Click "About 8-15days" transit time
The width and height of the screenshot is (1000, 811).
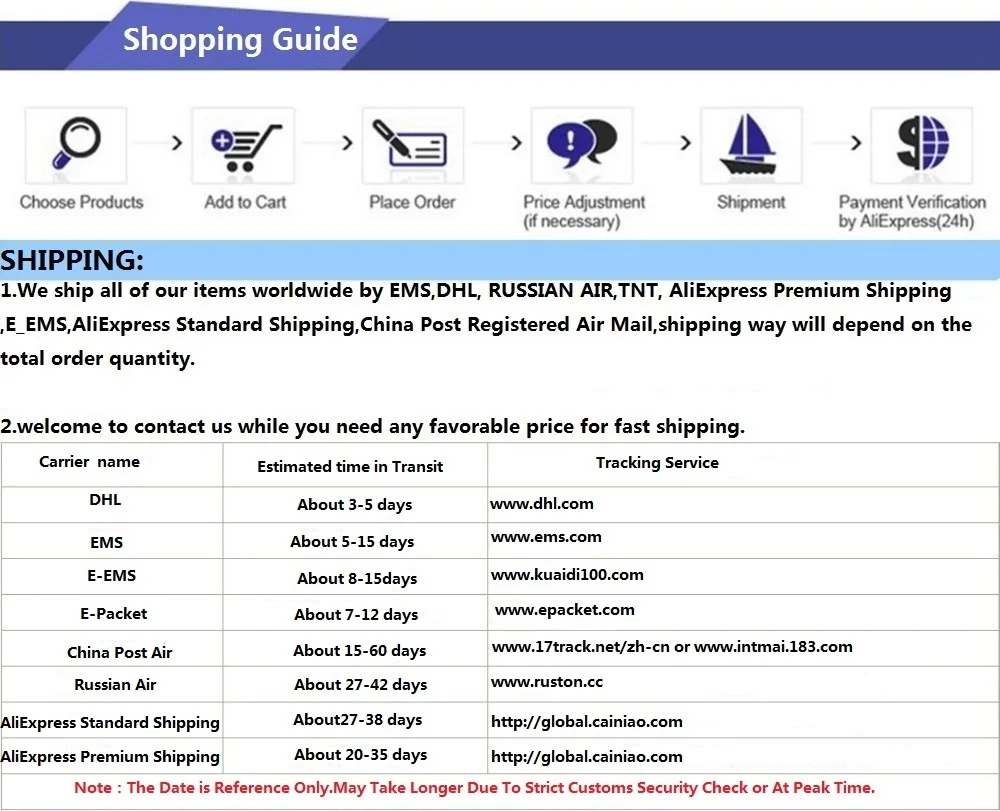[357, 578]
